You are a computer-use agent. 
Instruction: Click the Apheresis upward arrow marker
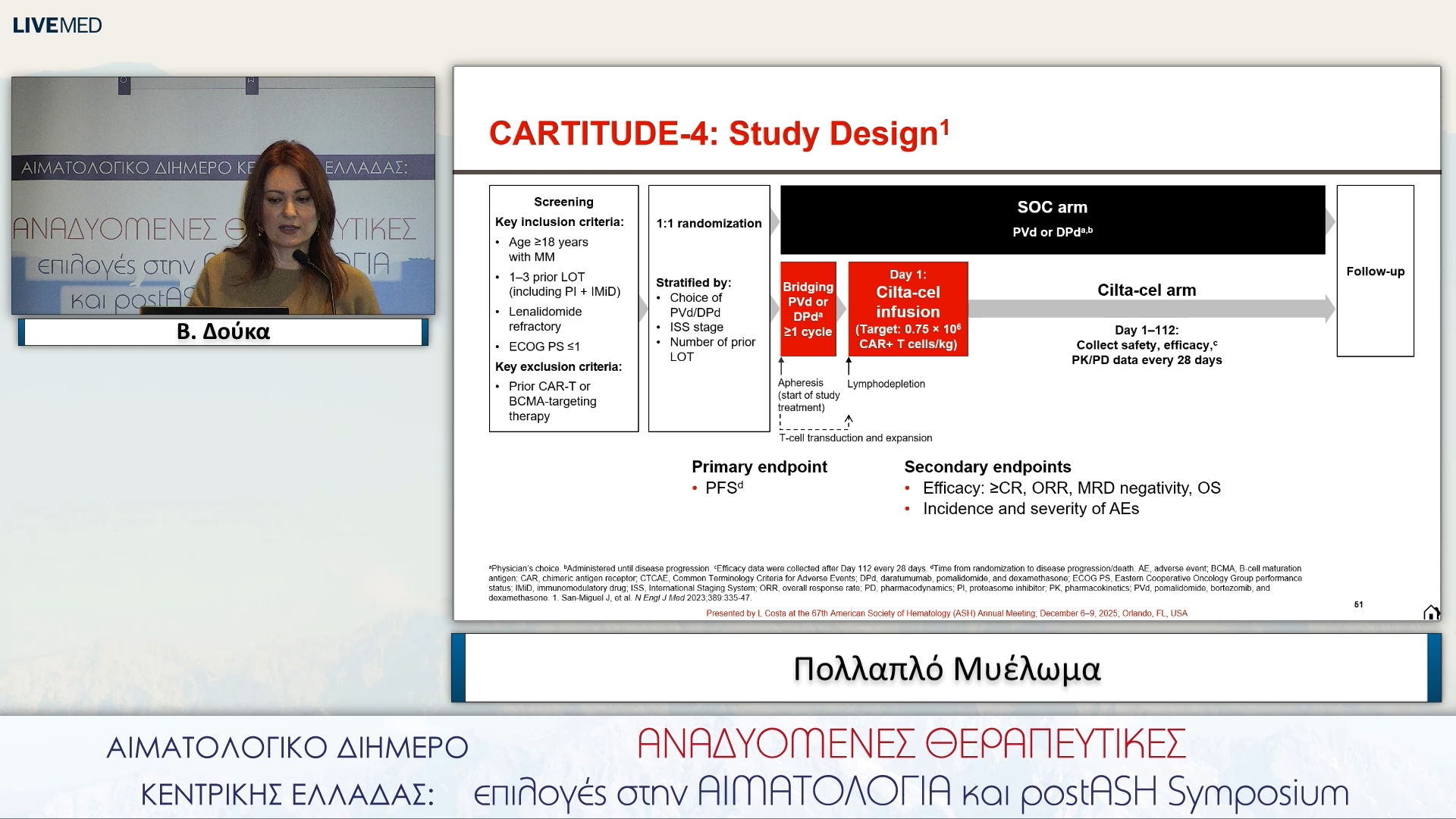[781, 366]
